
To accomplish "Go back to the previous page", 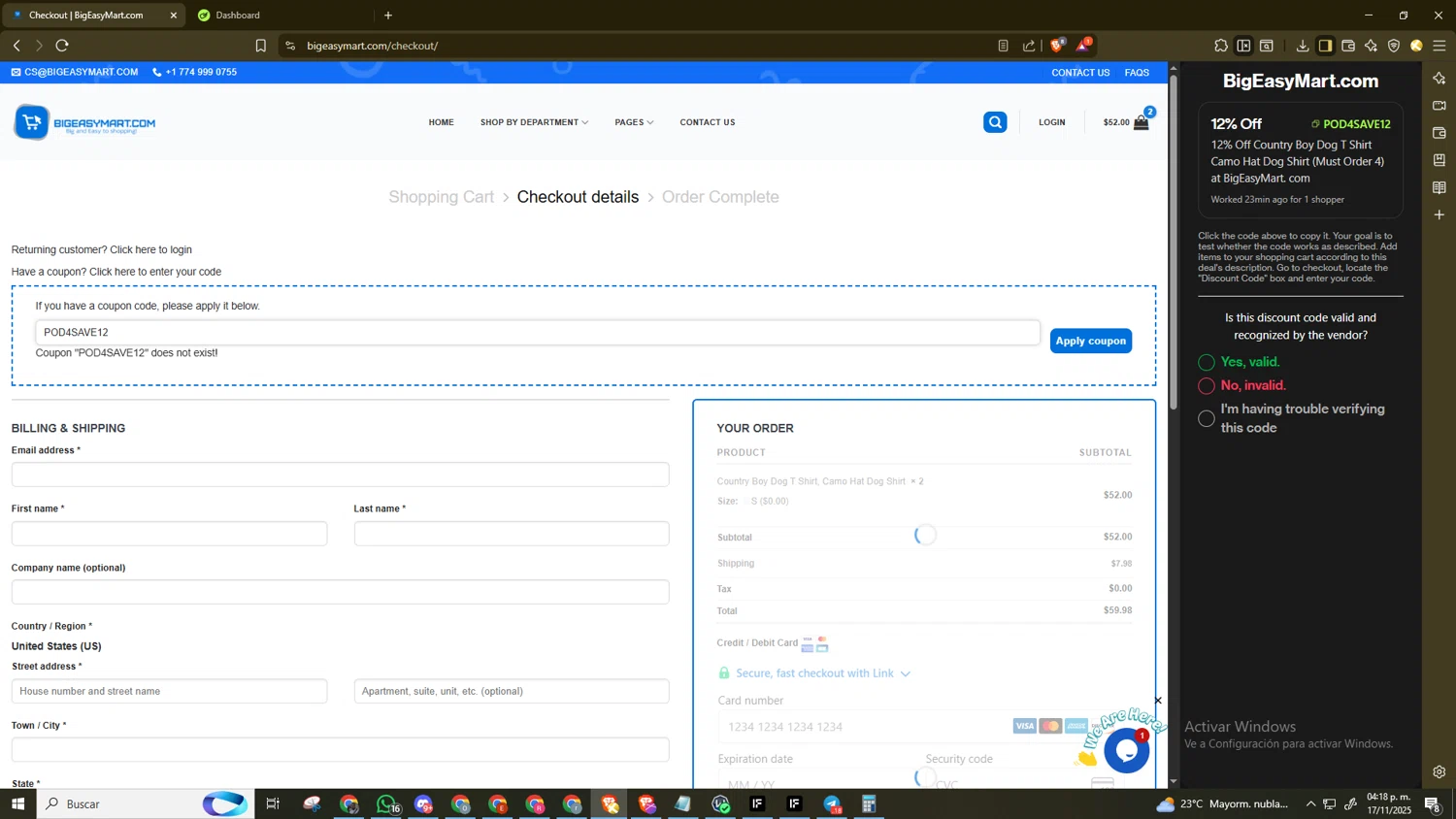I will (x=17, y=46).
